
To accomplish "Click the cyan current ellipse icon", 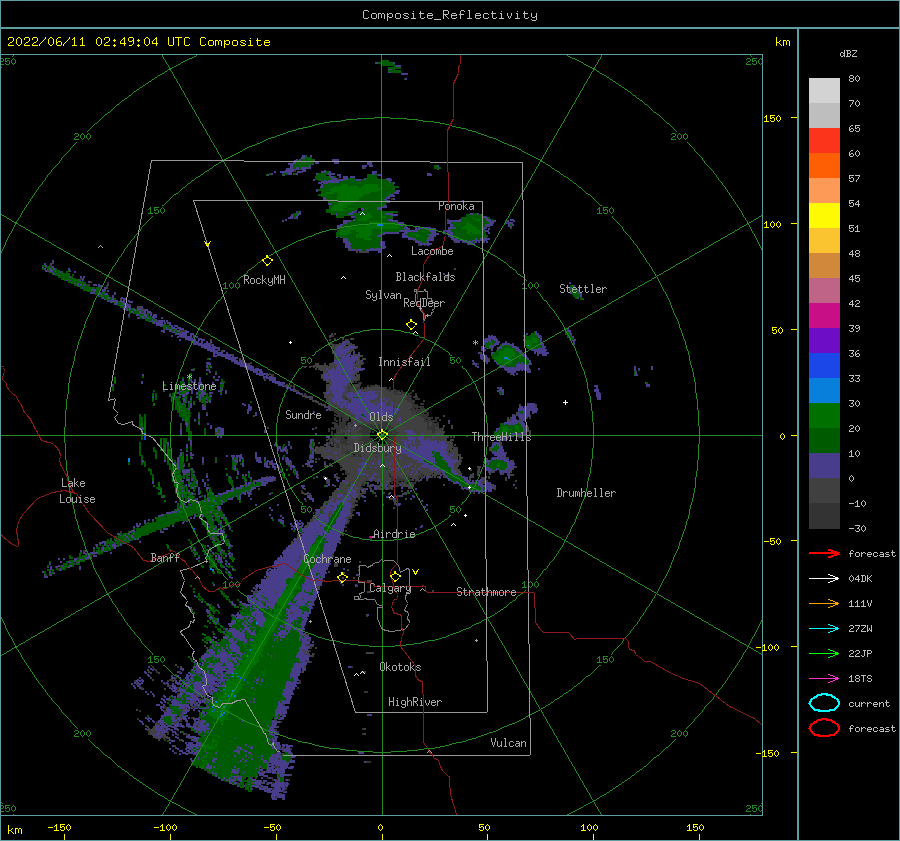I will [x=824, y=703].
